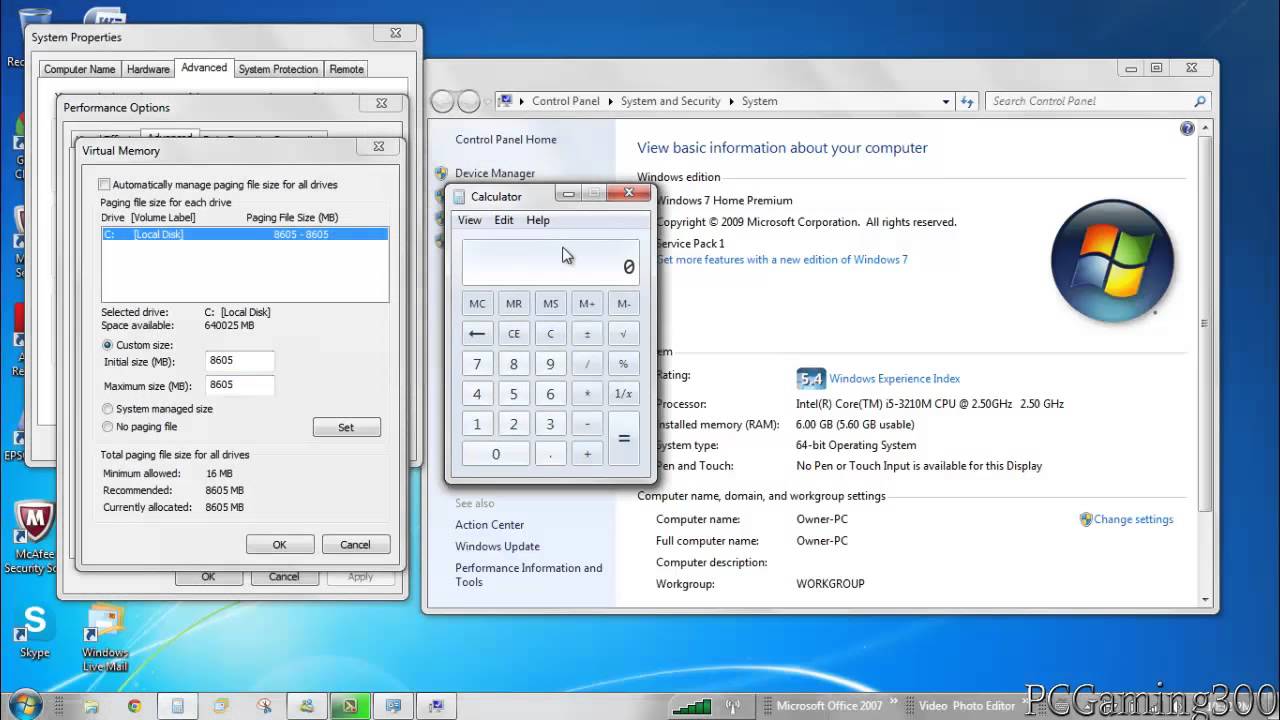Viewport: 1280px width, 720px height.
Task: Open the address bar history dropdown
Action: coord(946,101)
